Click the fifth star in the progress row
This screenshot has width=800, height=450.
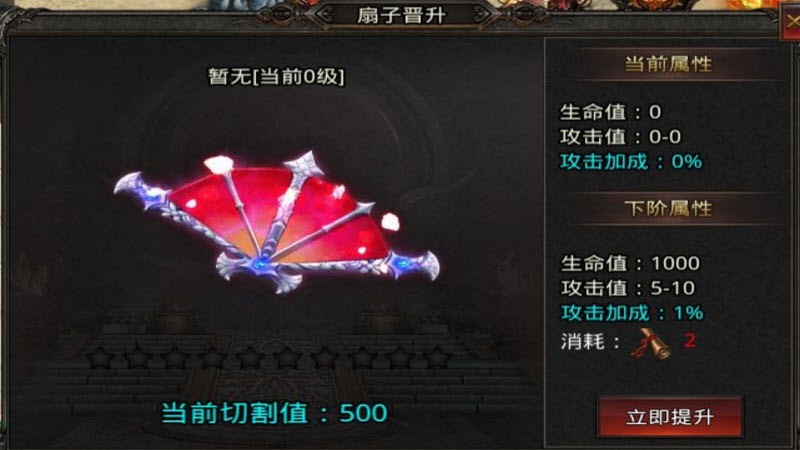click(x=249, y=357)
